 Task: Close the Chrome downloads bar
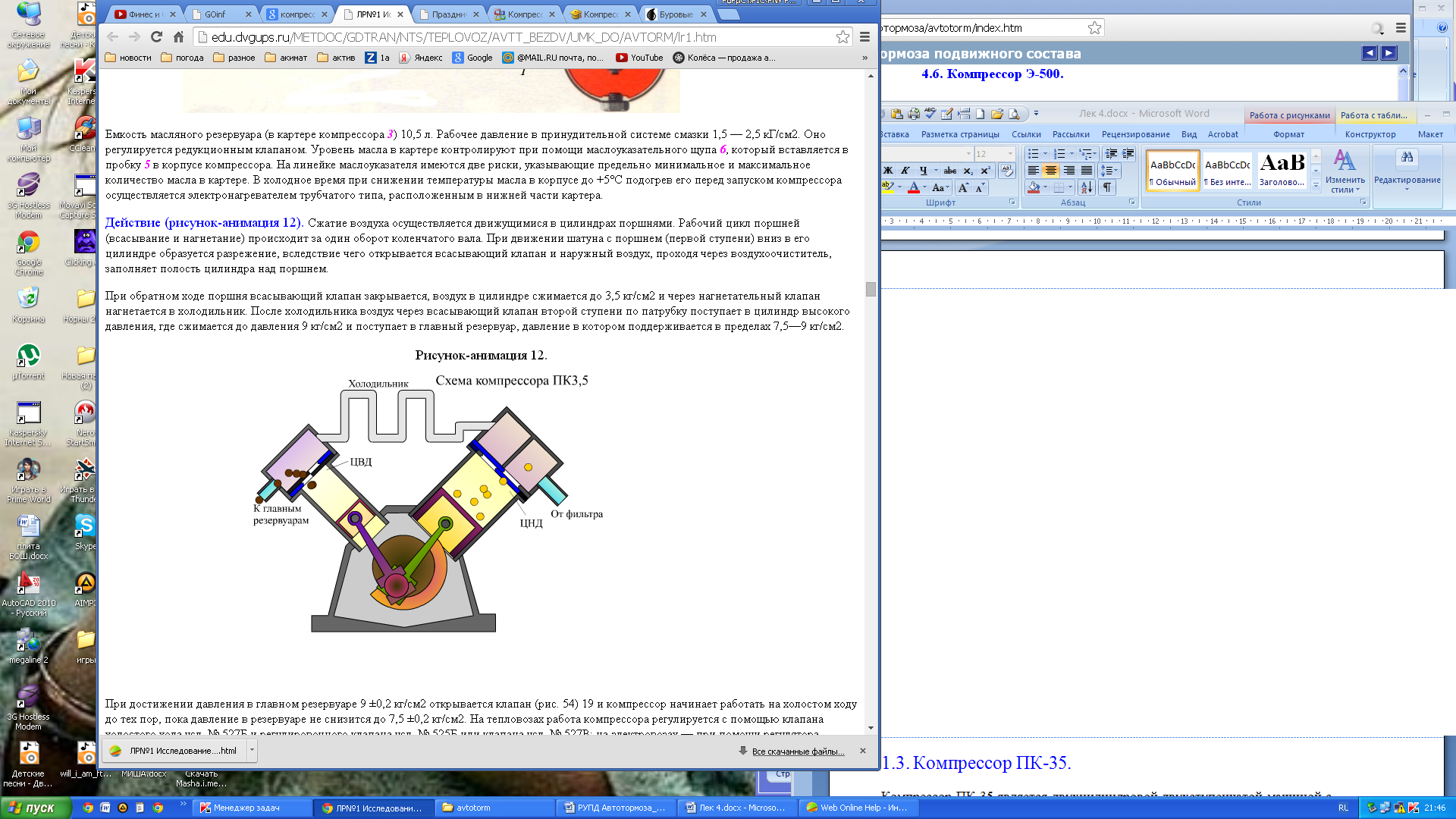pyautogui.click(x=862, y=751)
